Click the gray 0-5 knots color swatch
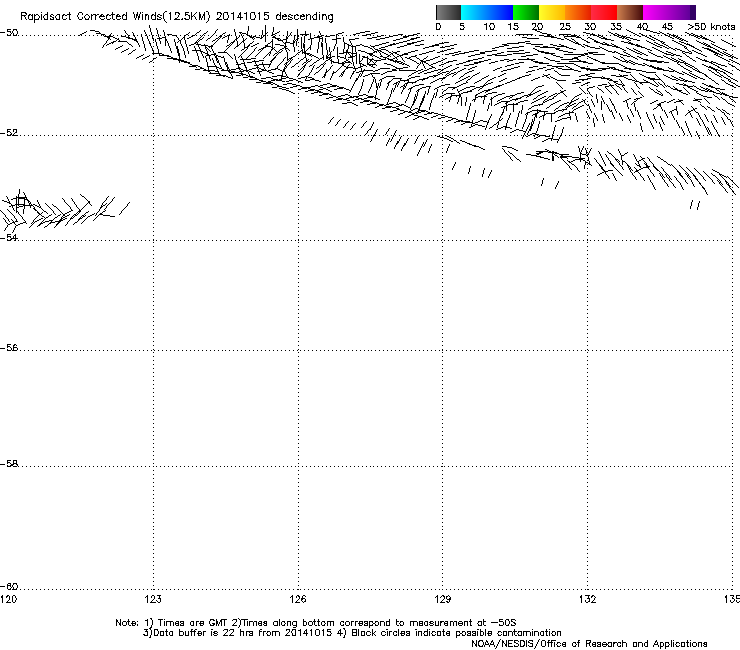The width and height of the screenshot is (740, 650). pyautogui.click(x=448, y=12)
